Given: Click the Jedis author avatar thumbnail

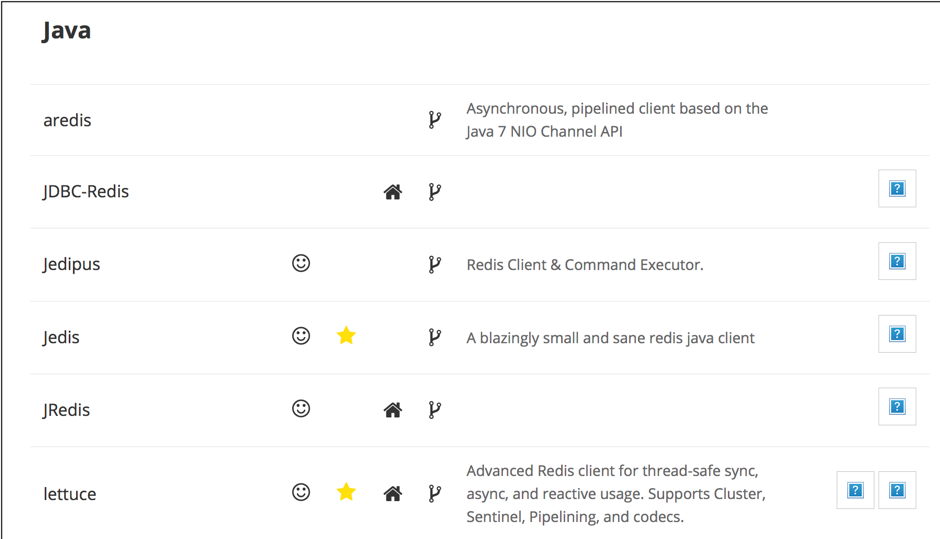Looking at the screenshot, I should (x=897, y=335).
